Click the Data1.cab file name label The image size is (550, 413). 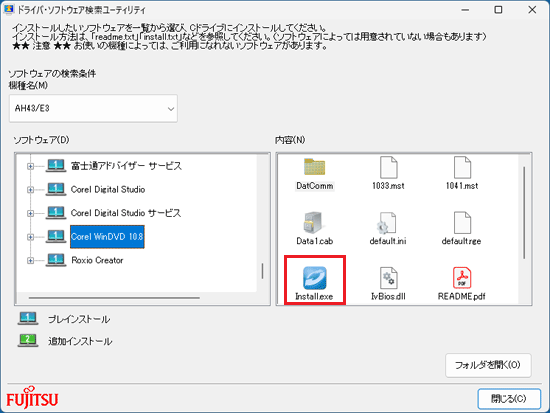tap(315, 241)
